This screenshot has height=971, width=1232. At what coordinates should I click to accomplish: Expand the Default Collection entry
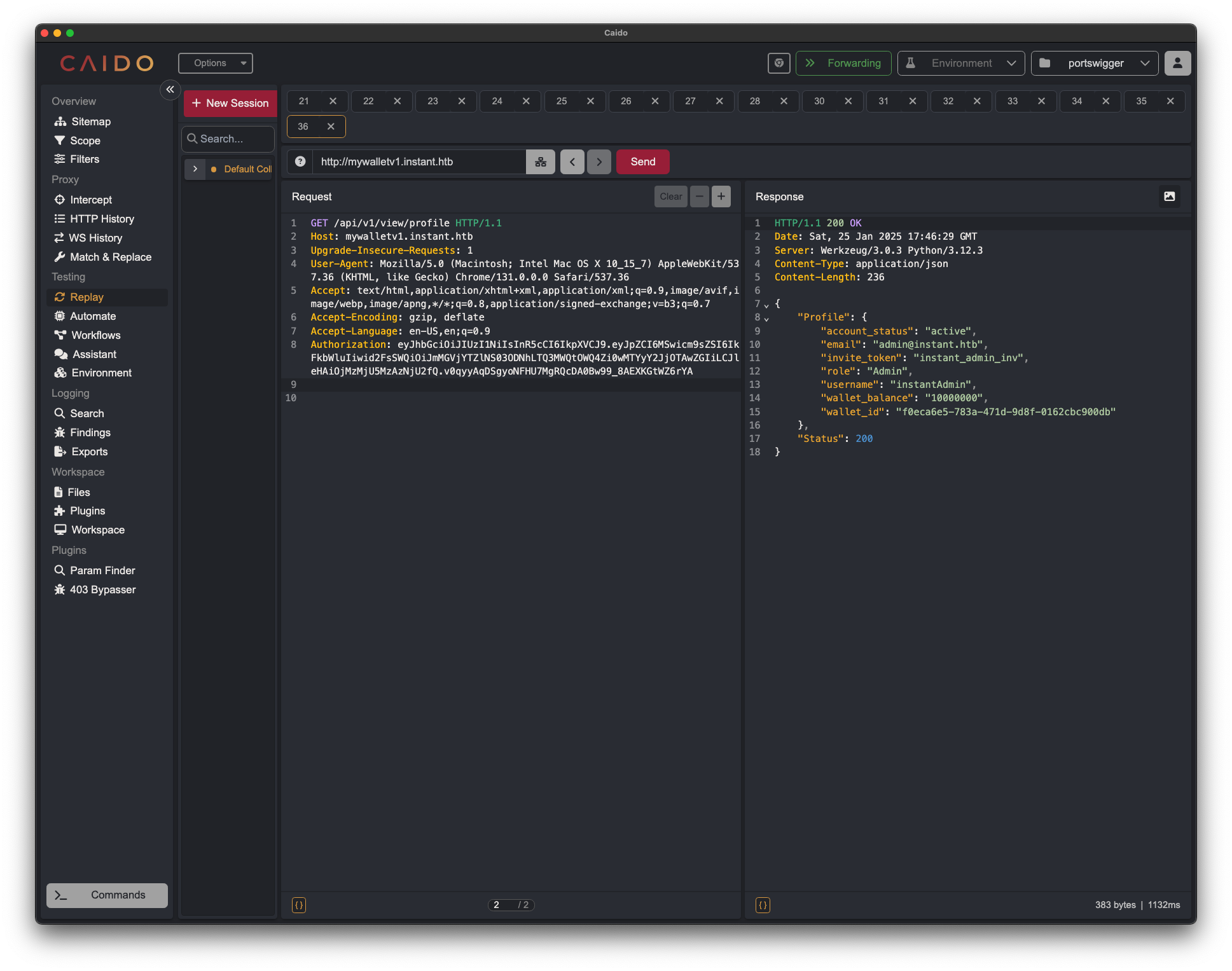coord(195,169)
